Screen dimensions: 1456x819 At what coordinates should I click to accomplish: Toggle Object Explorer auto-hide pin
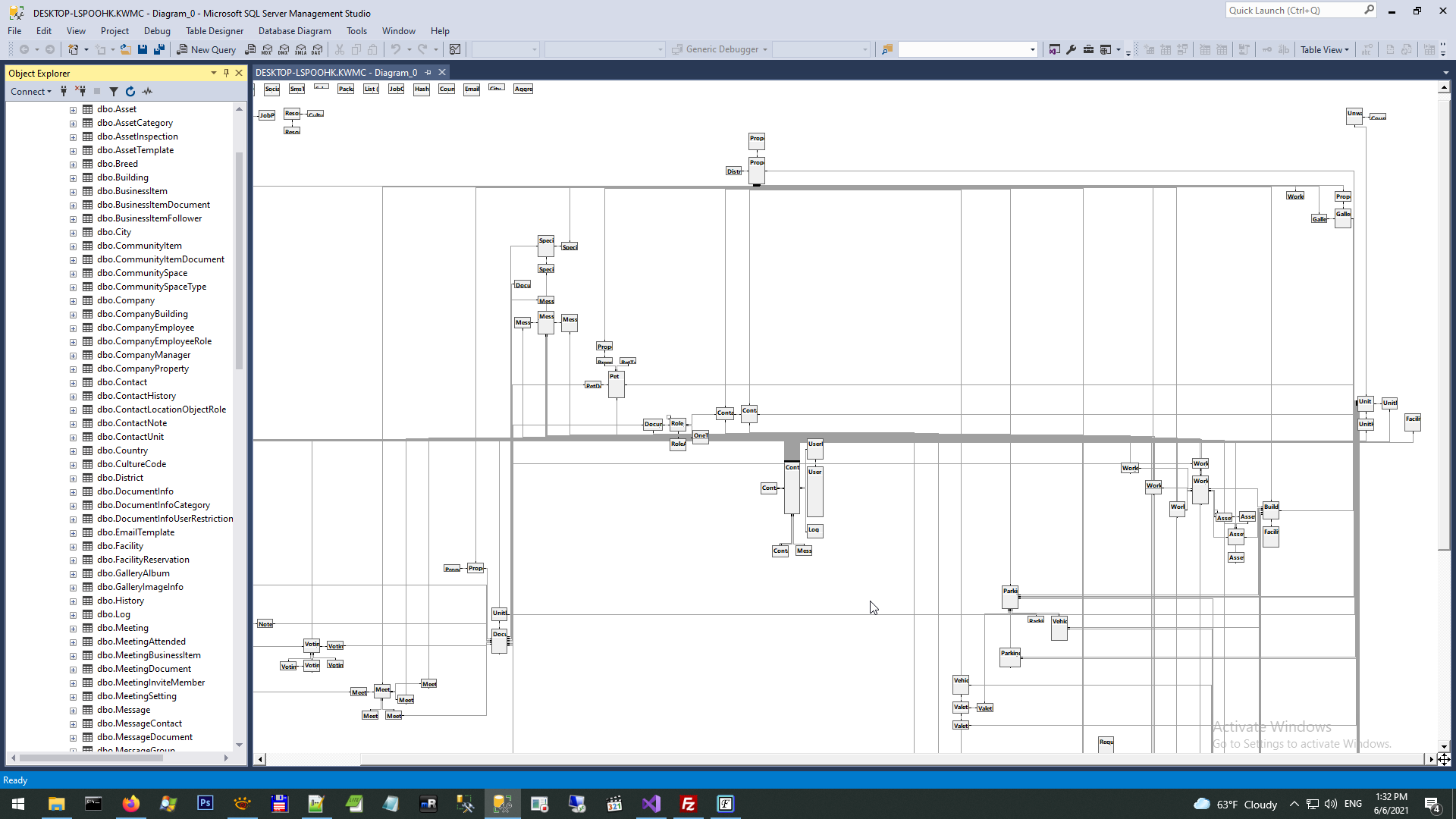tap(226, 74)
